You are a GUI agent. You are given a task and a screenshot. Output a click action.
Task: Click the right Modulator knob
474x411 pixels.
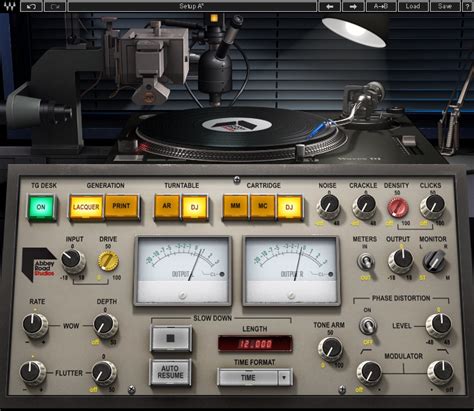tap(441, 373)
